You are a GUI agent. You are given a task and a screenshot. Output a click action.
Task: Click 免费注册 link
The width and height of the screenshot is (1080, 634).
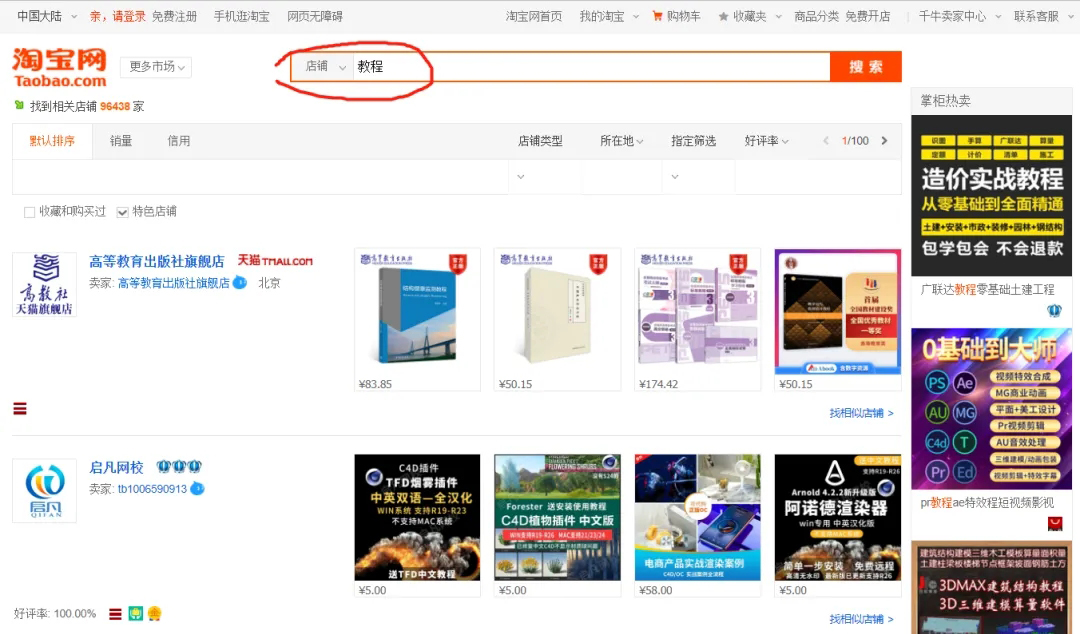[174, 16]
